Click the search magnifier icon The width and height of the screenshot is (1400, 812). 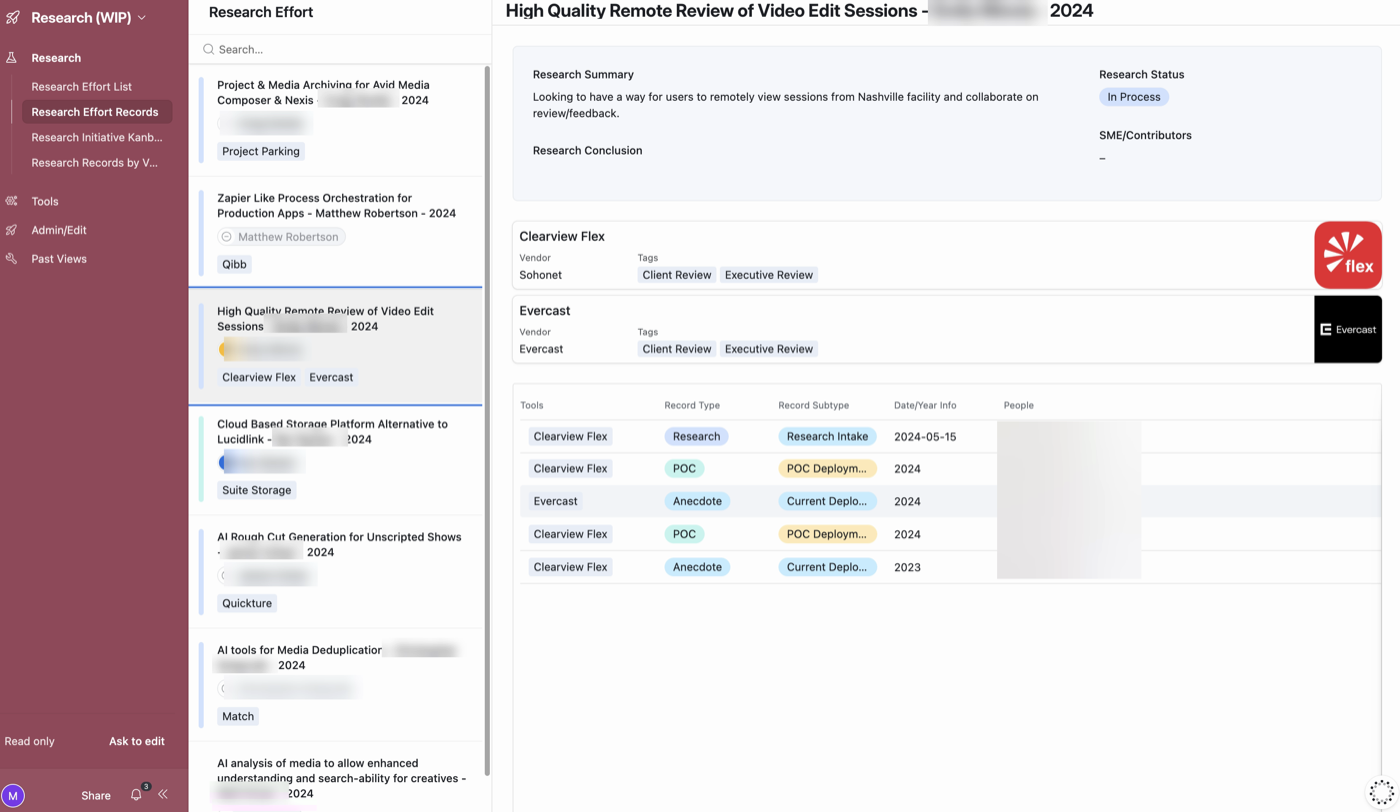209,49
